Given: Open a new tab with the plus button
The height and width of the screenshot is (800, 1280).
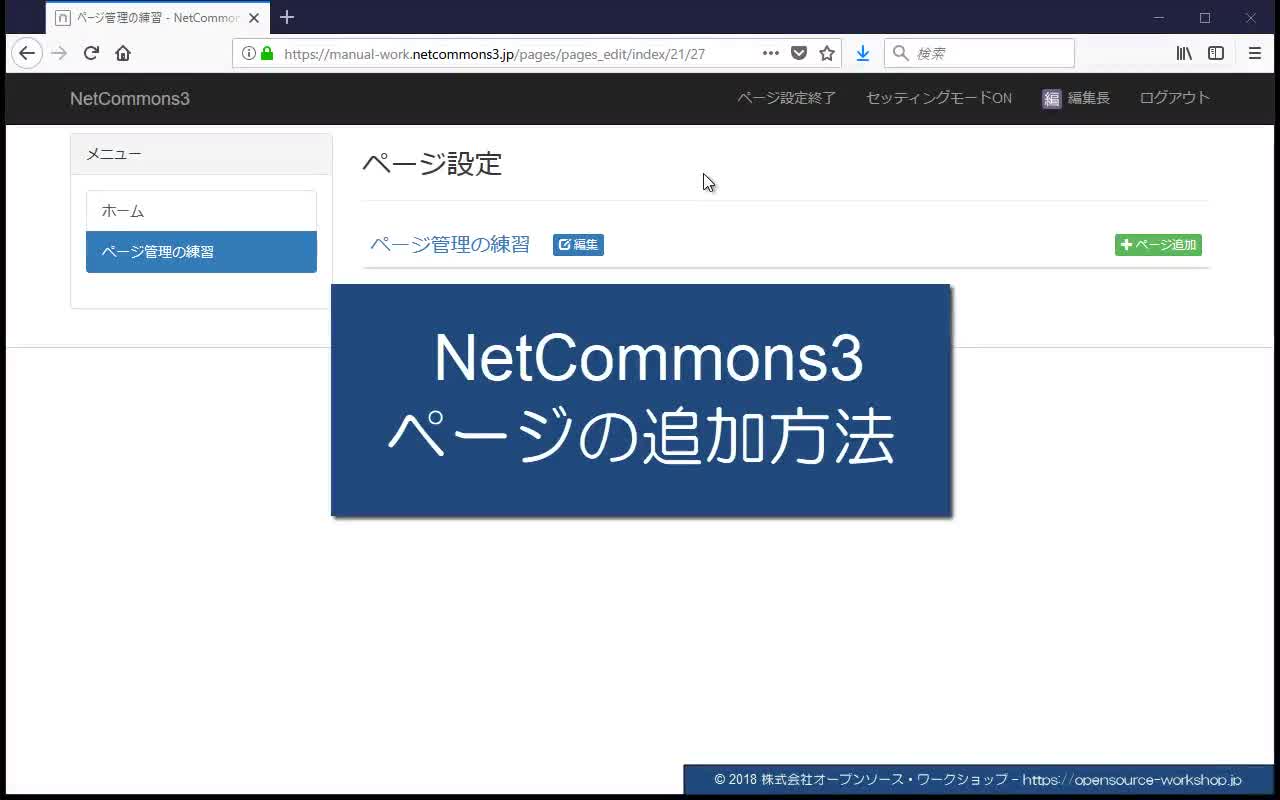Looking at the screenshot, I should (x=287, y=17).
